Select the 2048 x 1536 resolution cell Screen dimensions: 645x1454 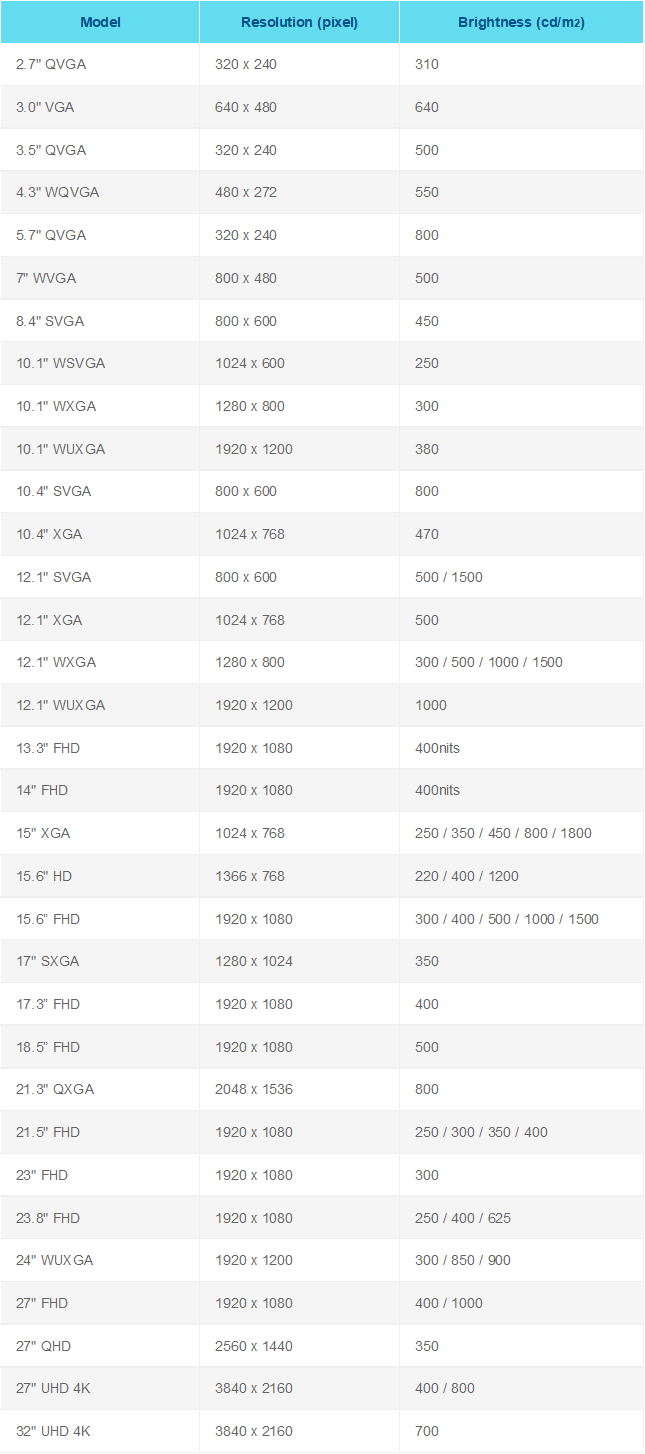coord(299,1089)
